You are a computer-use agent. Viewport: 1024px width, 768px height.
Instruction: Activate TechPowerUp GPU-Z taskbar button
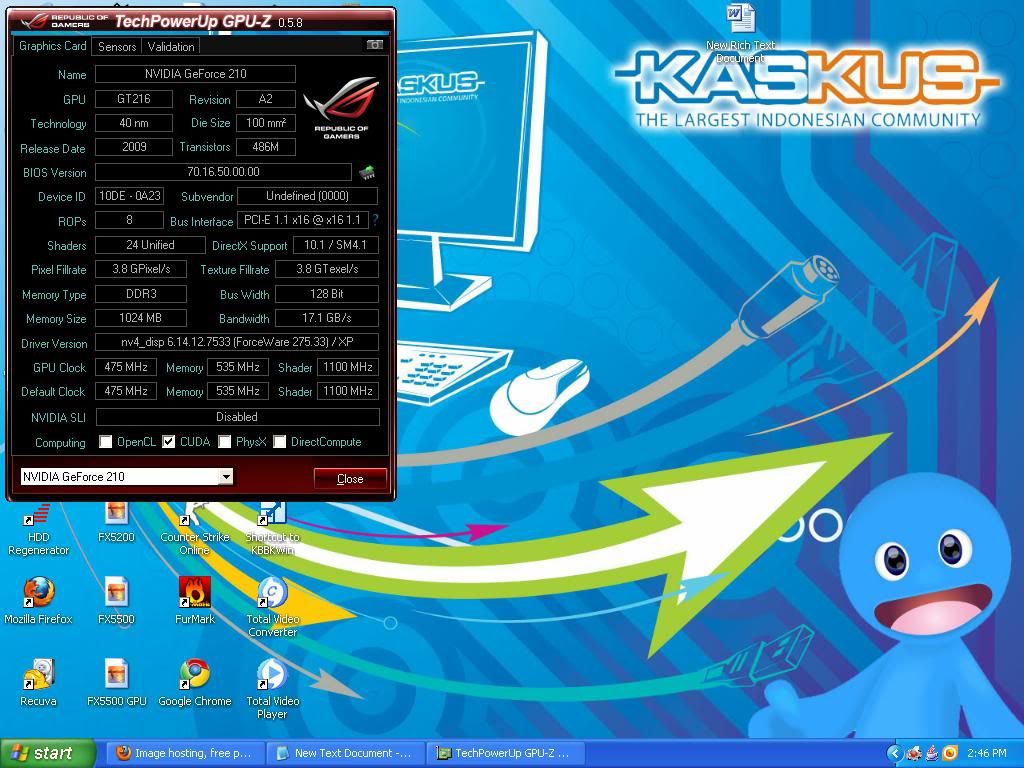pyautogui.click(x=505, y=754)
